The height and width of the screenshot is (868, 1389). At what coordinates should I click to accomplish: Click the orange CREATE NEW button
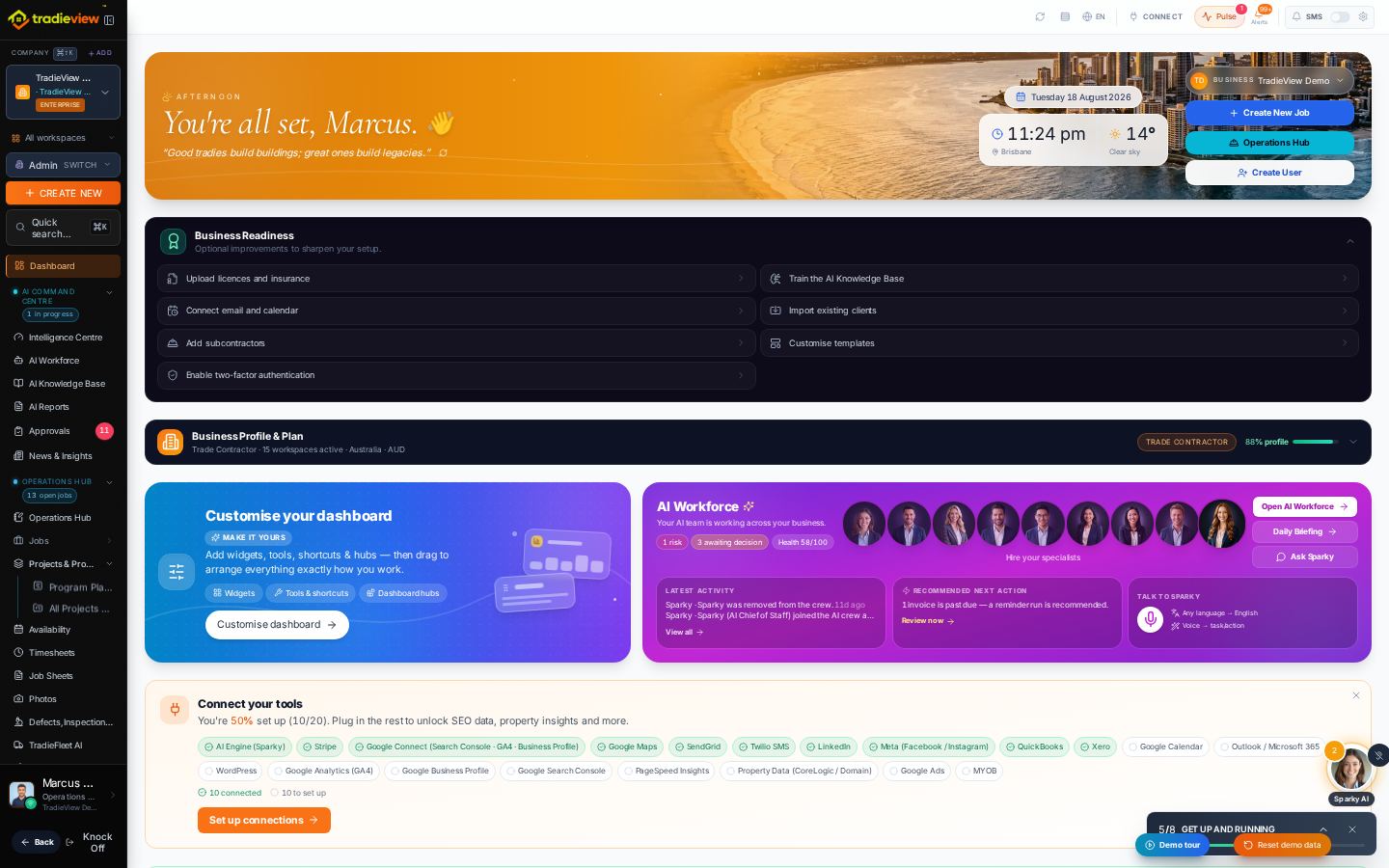pos(63,193)
